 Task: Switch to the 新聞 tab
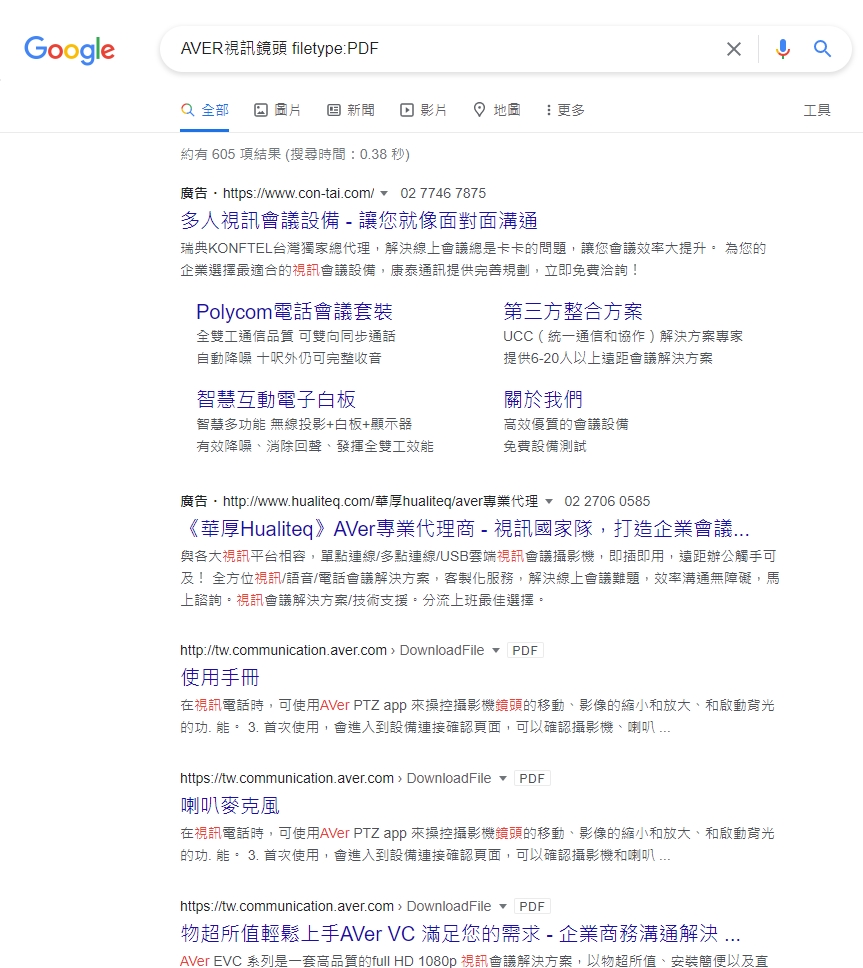[x=351, y=110]
